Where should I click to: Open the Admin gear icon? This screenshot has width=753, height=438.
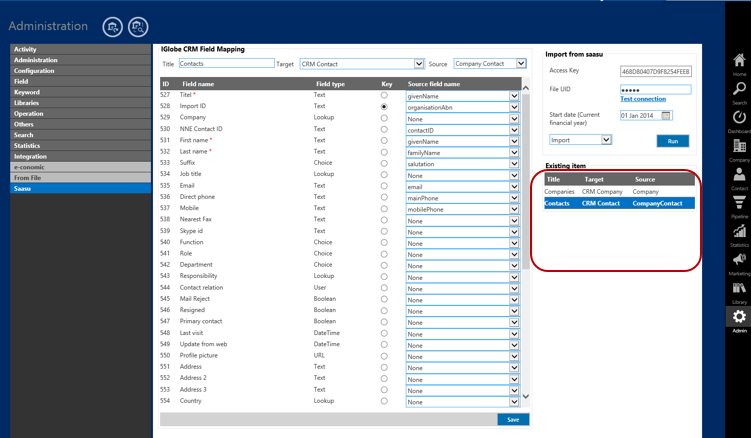coord(739,316)
